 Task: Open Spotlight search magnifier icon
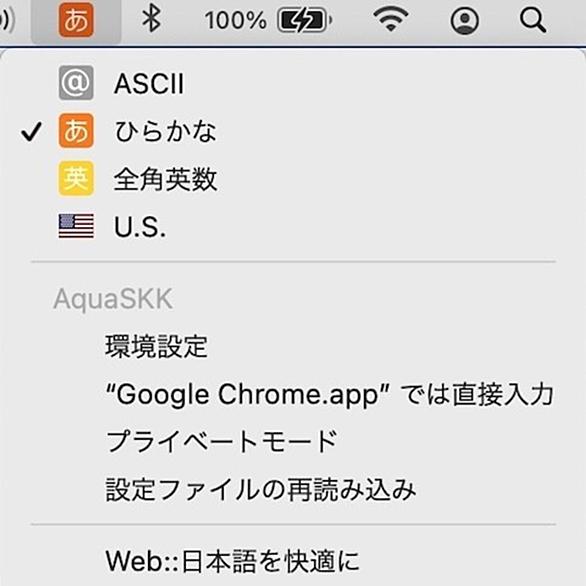click(x=533, y=20)
